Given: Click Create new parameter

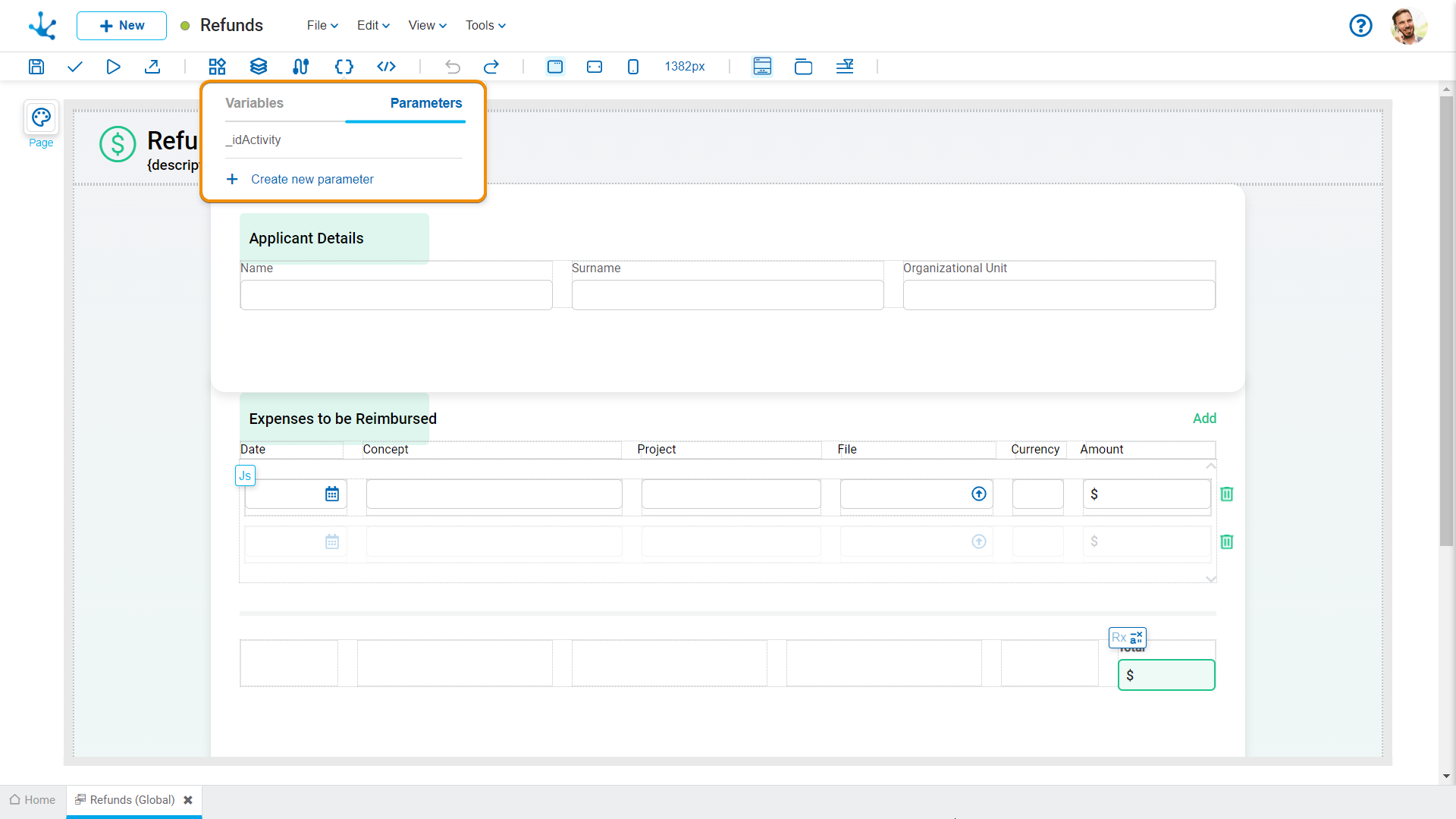Looking at the screenshot, I should click(312, 180).
